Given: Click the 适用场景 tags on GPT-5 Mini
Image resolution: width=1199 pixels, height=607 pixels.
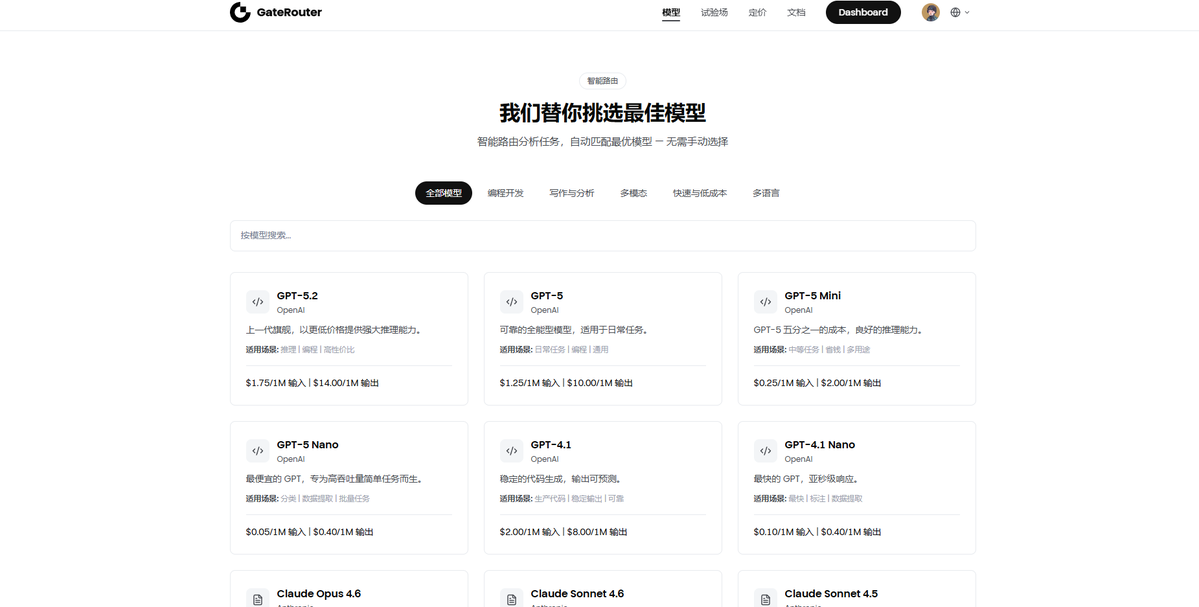Looking at the screenshot, I should (812, 349).
